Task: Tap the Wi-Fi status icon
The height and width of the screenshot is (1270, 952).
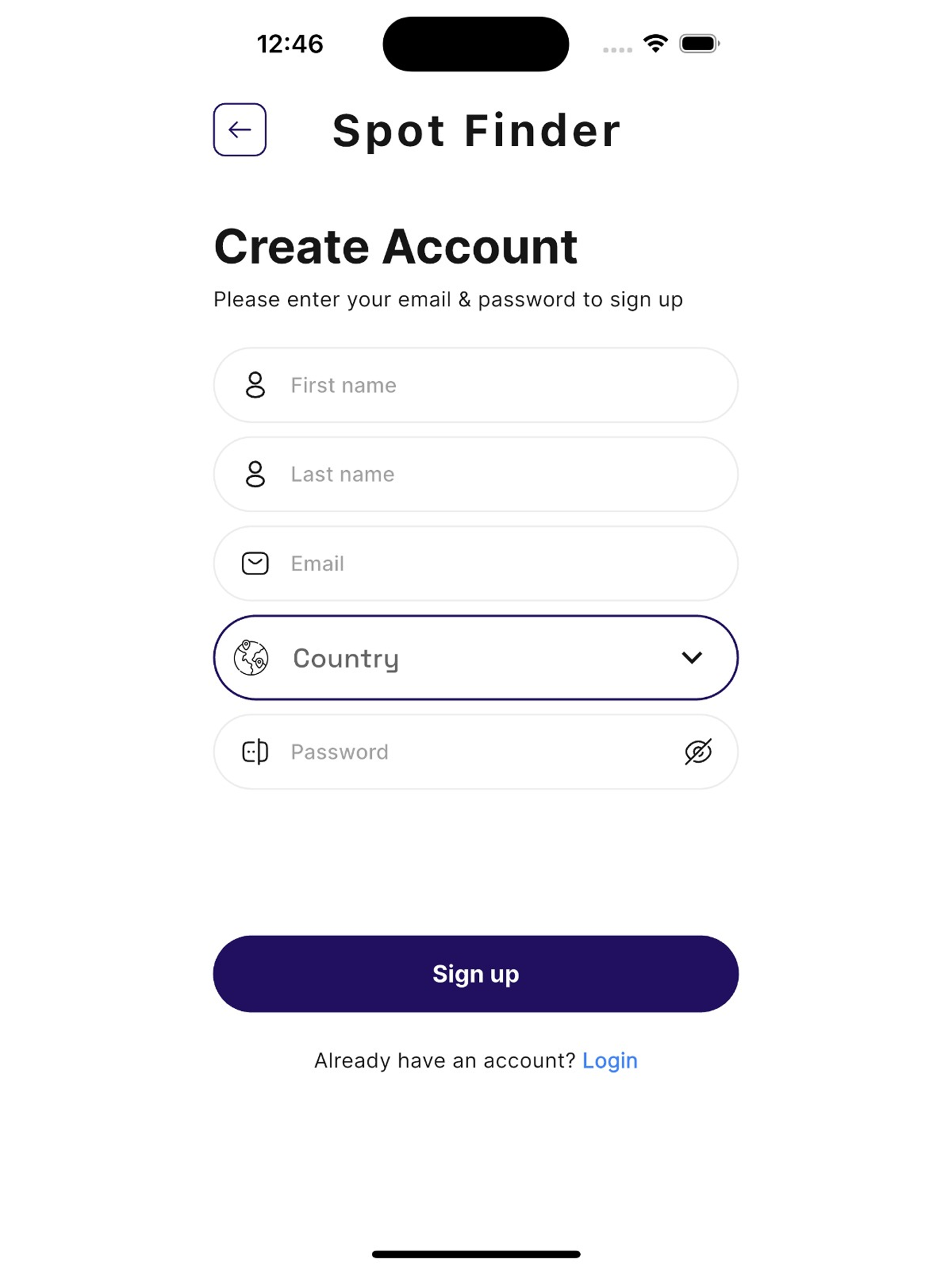Action: click(x=655, y=43)
